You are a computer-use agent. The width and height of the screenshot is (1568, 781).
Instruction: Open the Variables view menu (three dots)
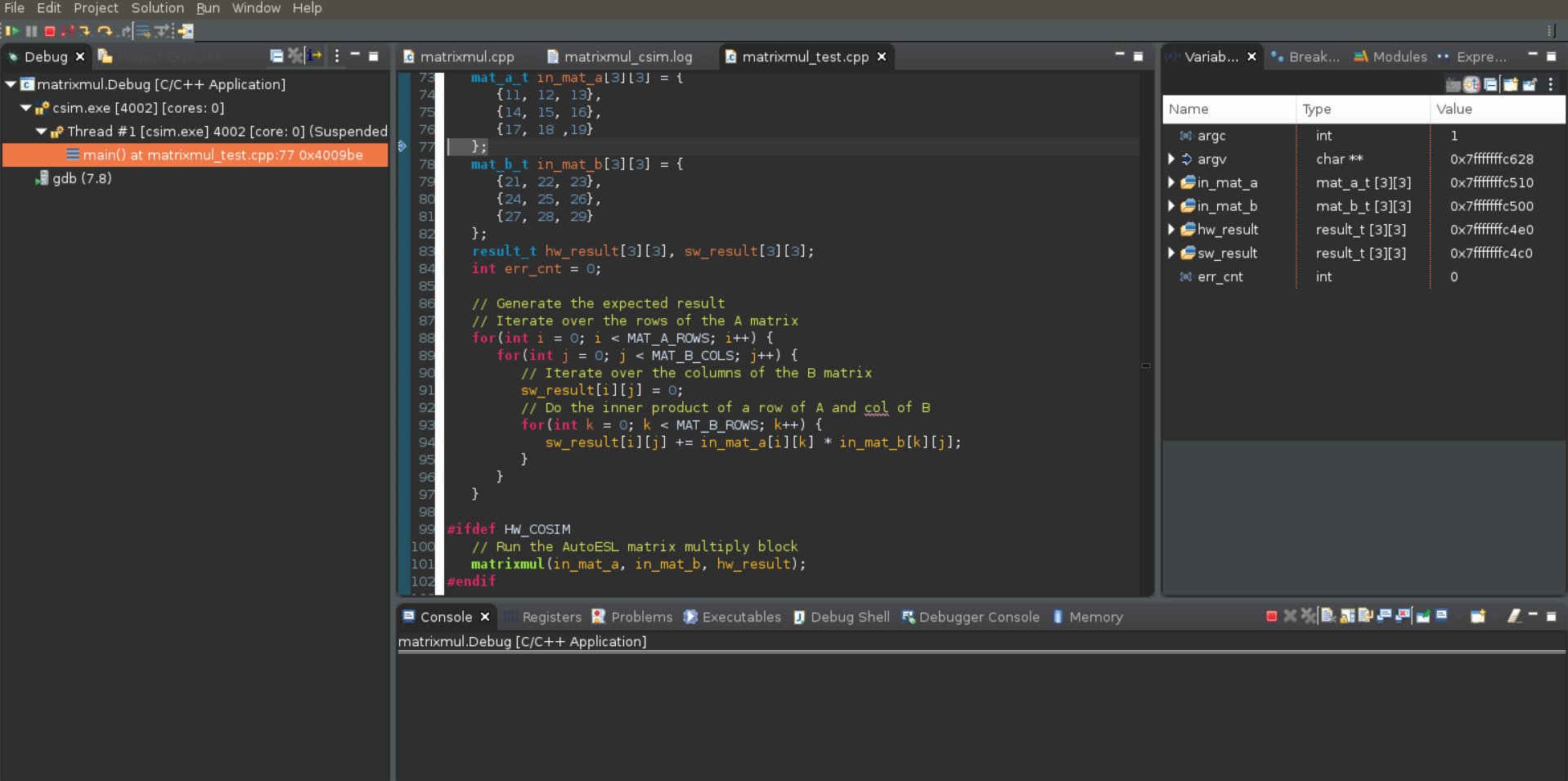coord(1550,84)
